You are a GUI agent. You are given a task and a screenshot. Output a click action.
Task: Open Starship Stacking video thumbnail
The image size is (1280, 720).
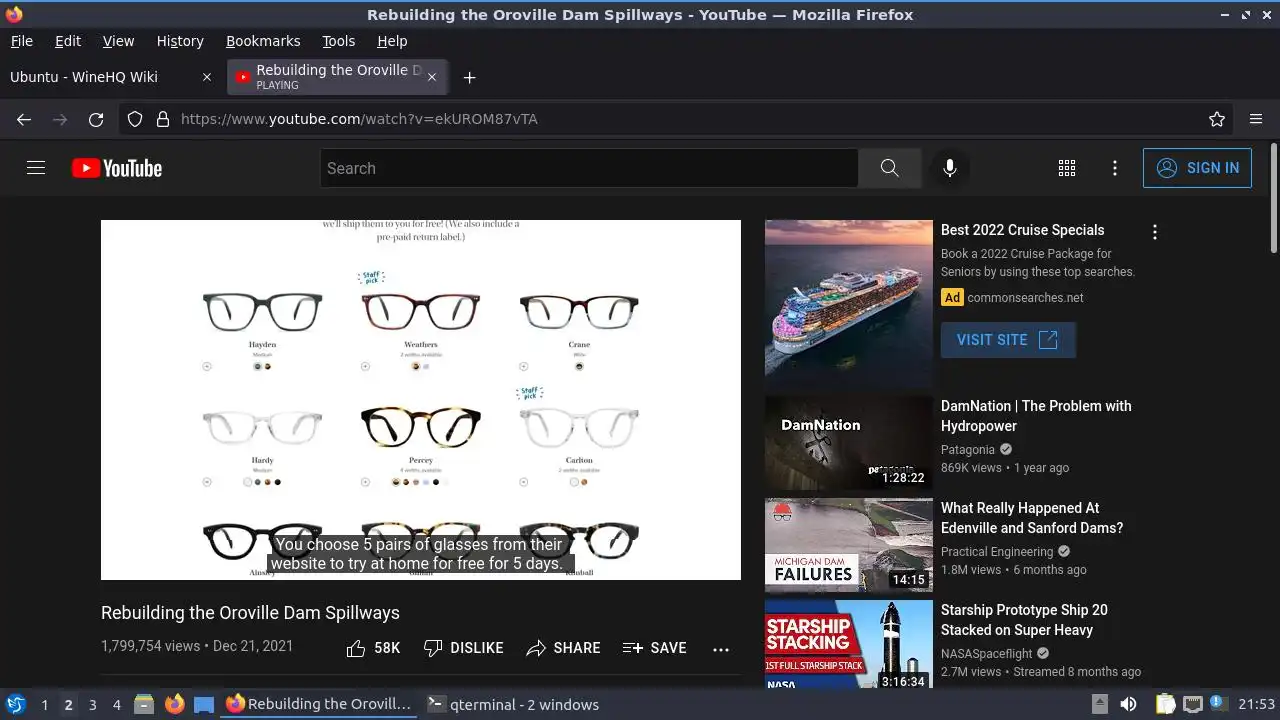click(849, 645)
